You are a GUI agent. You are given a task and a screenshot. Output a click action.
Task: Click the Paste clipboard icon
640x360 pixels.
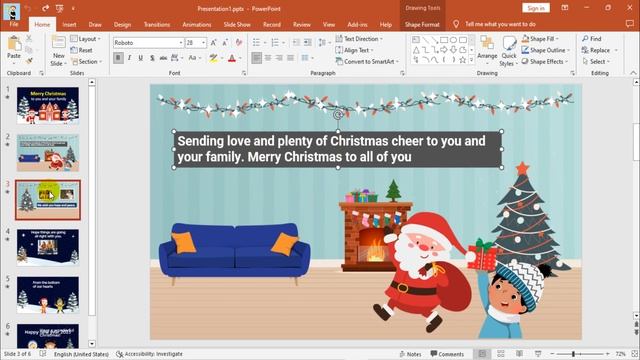[14, 44]
